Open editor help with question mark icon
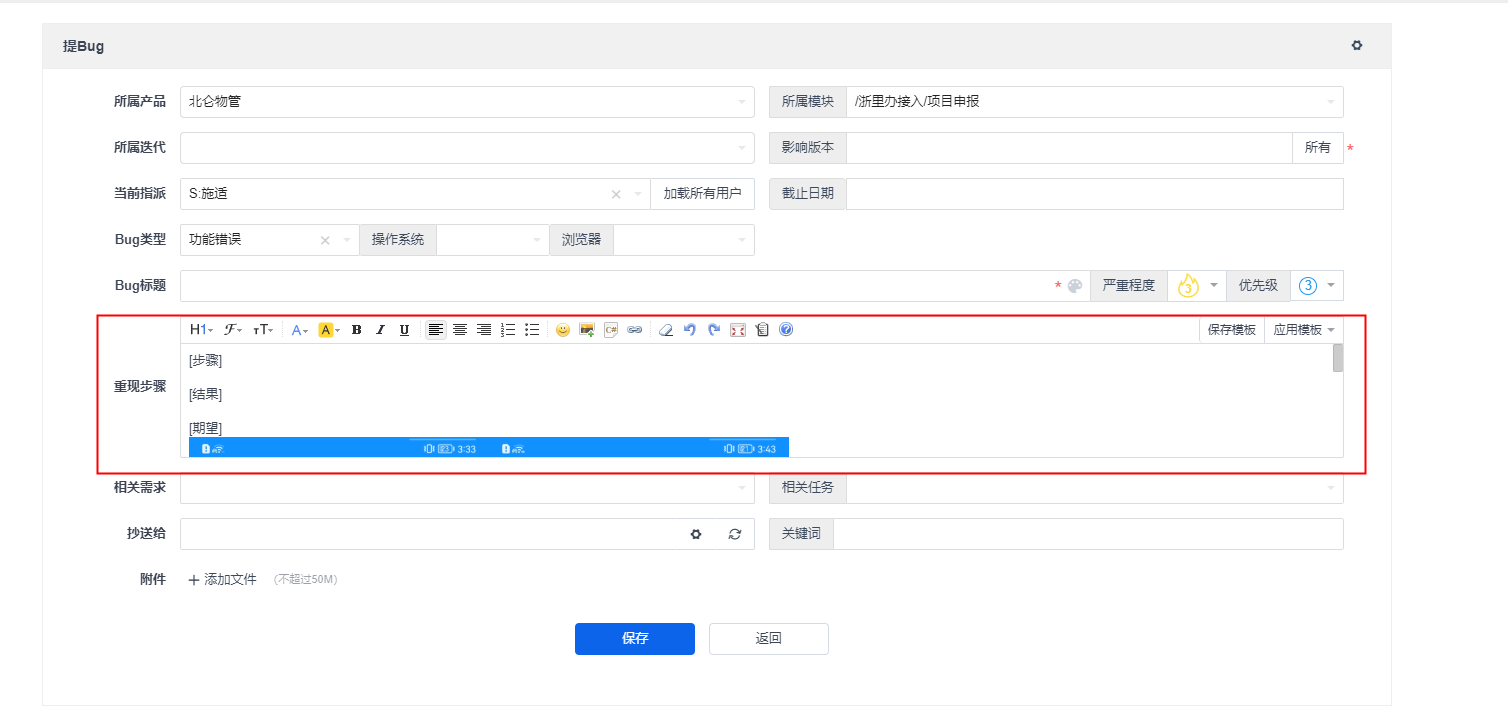 [786, 330]
